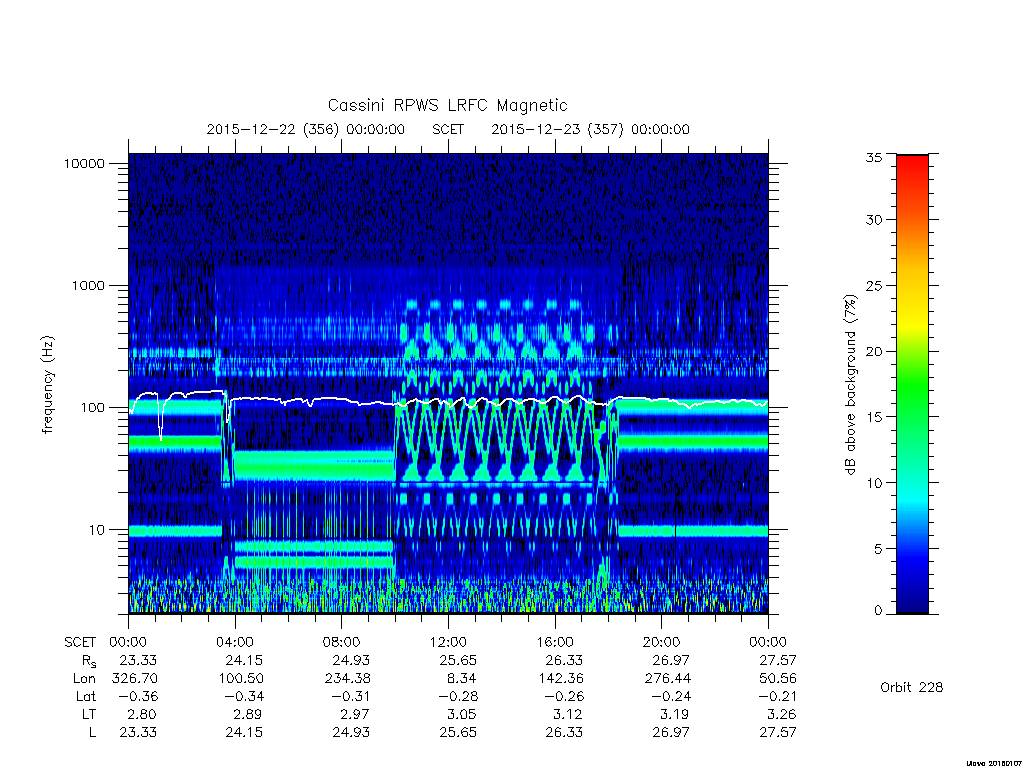Click the local time value 2.80
1024x768 pixels.
pos(142,715)
